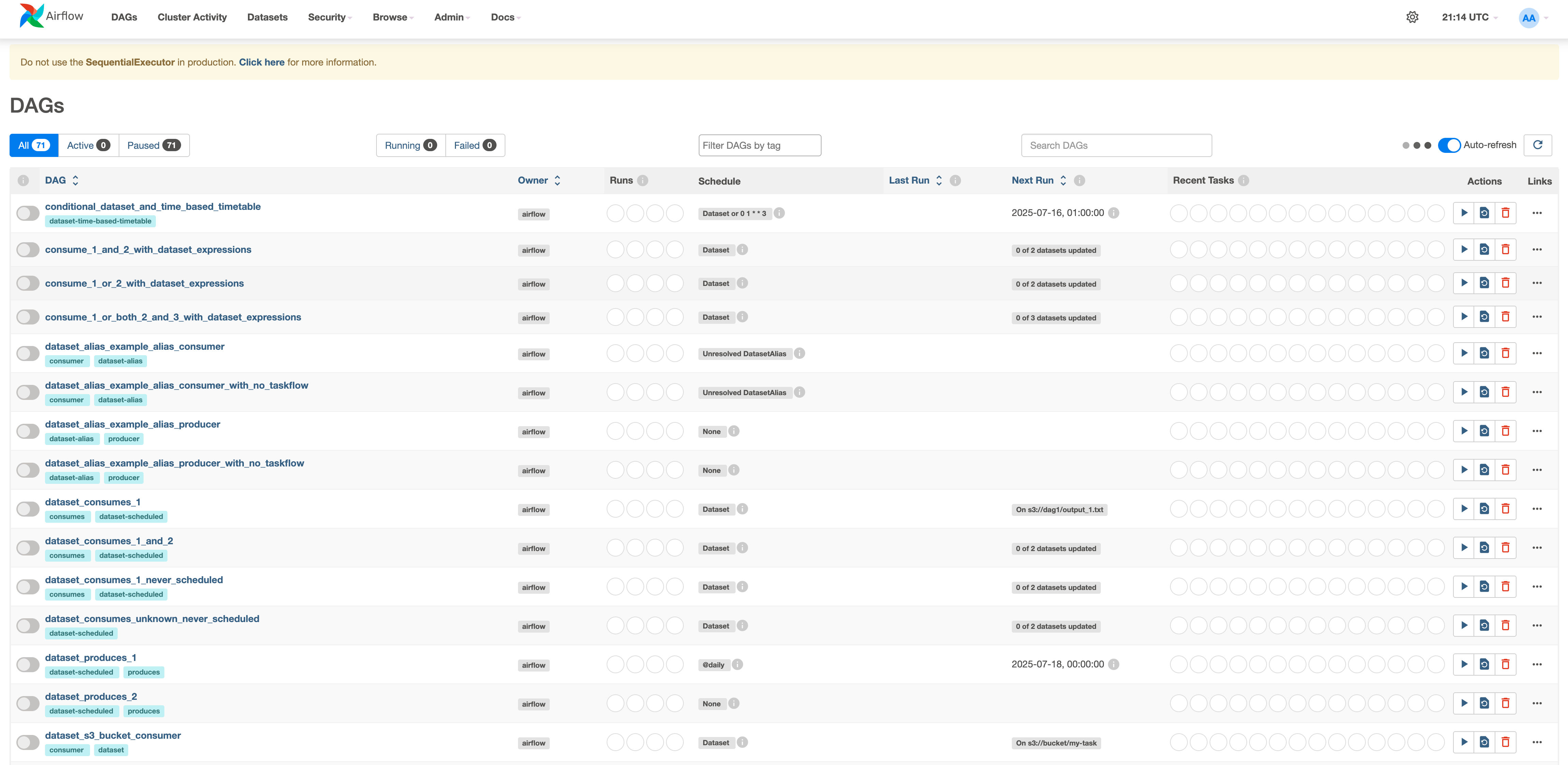The image size is (1568, 765).
Task: Click info icon beside Dataset or 0 1 * * 3
Action: point(779,213)
